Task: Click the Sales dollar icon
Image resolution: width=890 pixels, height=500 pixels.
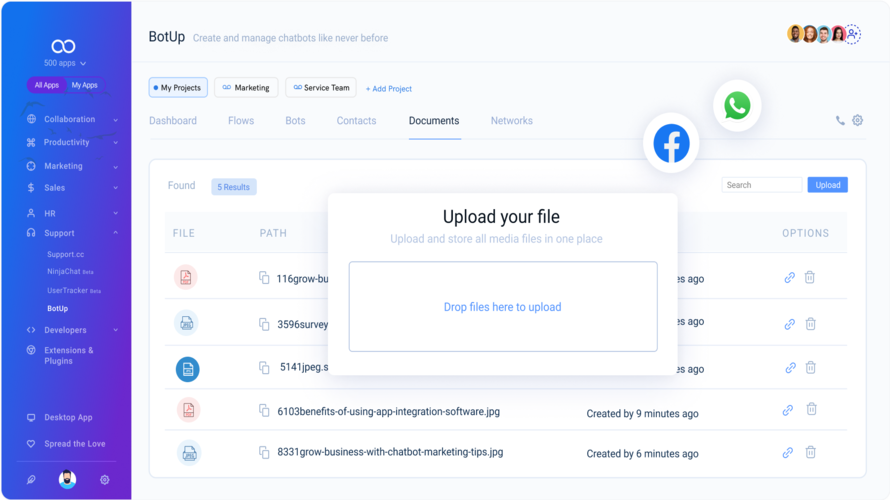Action: [31, 188]
